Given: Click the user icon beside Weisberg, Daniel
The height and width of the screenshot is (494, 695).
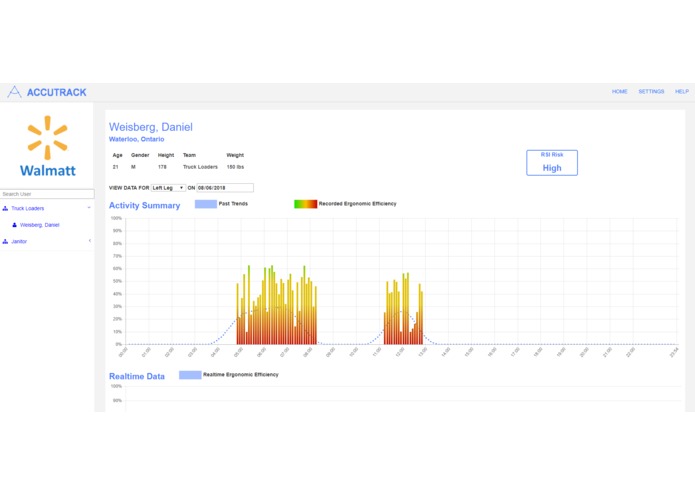Looking at the screenshot, I should click(15, 225).
